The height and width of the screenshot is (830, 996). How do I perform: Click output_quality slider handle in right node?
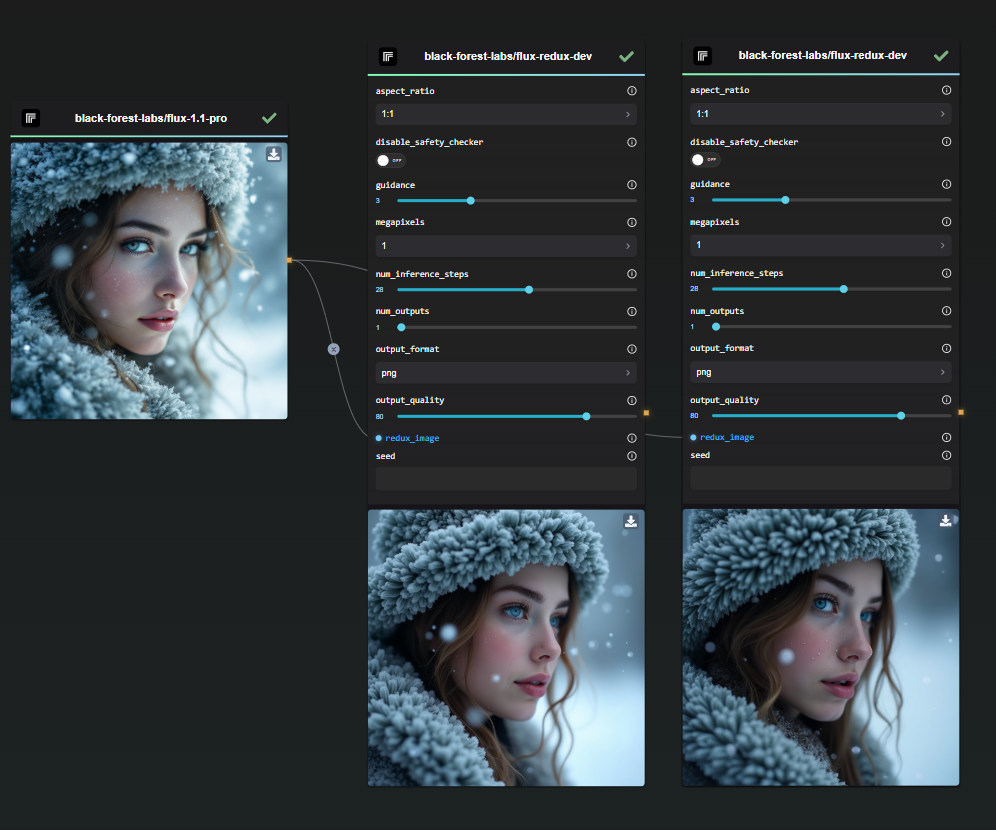click(901, 416)
